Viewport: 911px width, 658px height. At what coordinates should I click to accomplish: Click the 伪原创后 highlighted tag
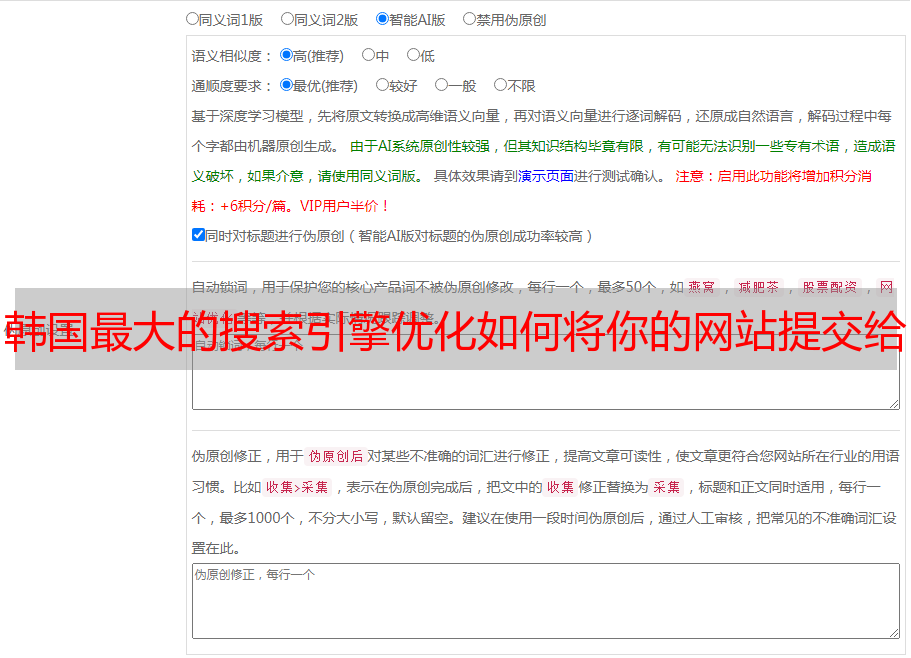pyautogui.click(x=335, y=456)
